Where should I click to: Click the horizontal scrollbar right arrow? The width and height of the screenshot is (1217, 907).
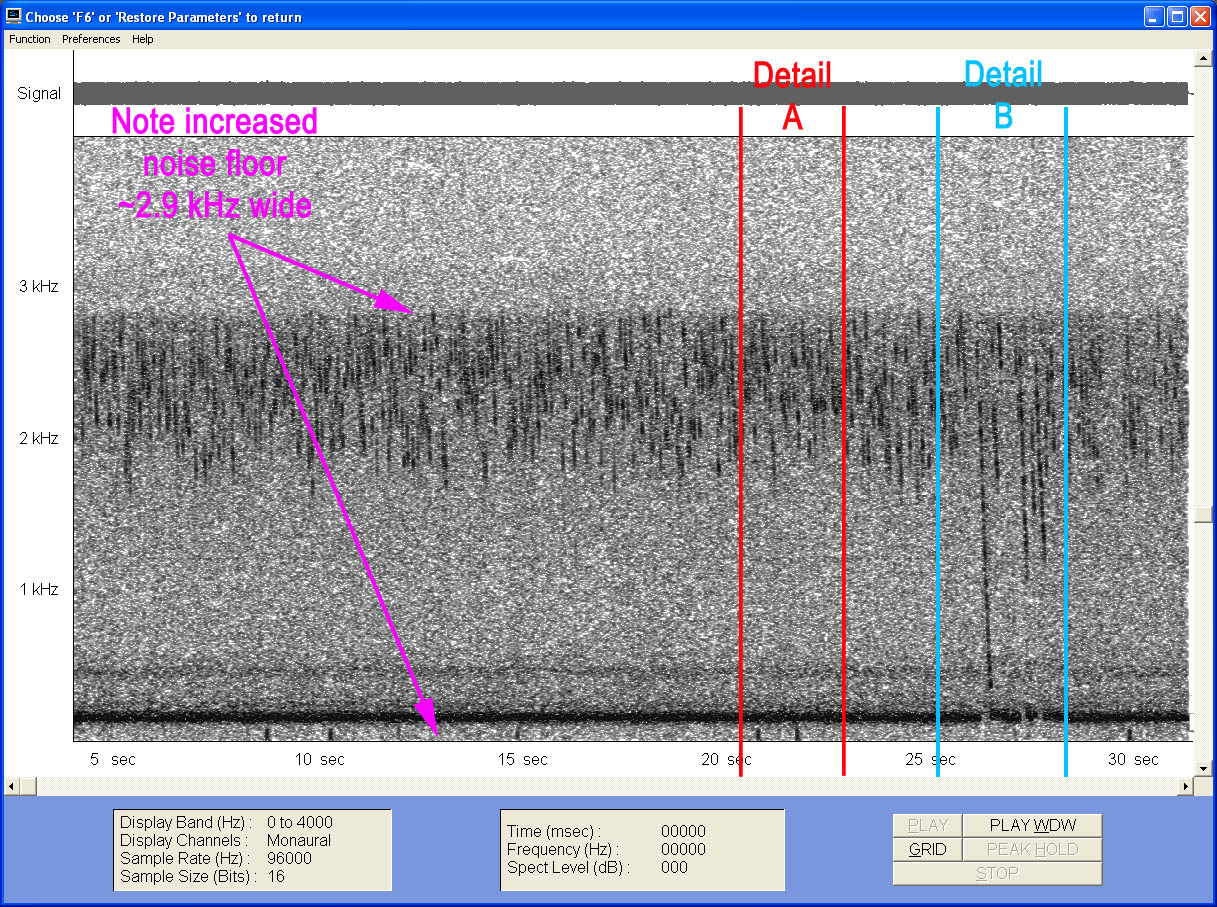tap(1187, 786)
